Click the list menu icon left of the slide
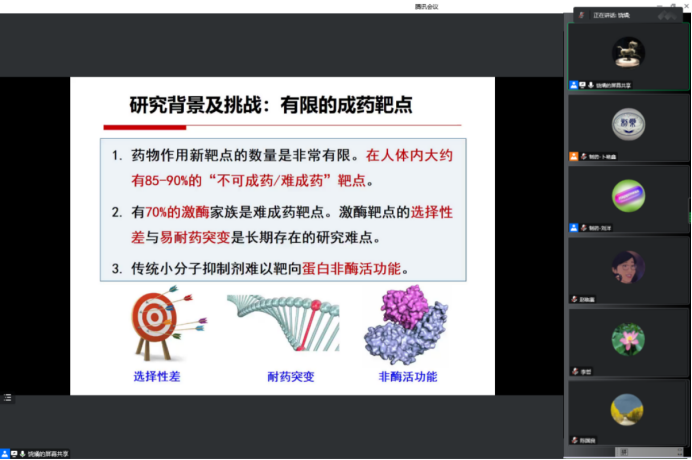This screenshot has width=692, height=460. (5, 398)
